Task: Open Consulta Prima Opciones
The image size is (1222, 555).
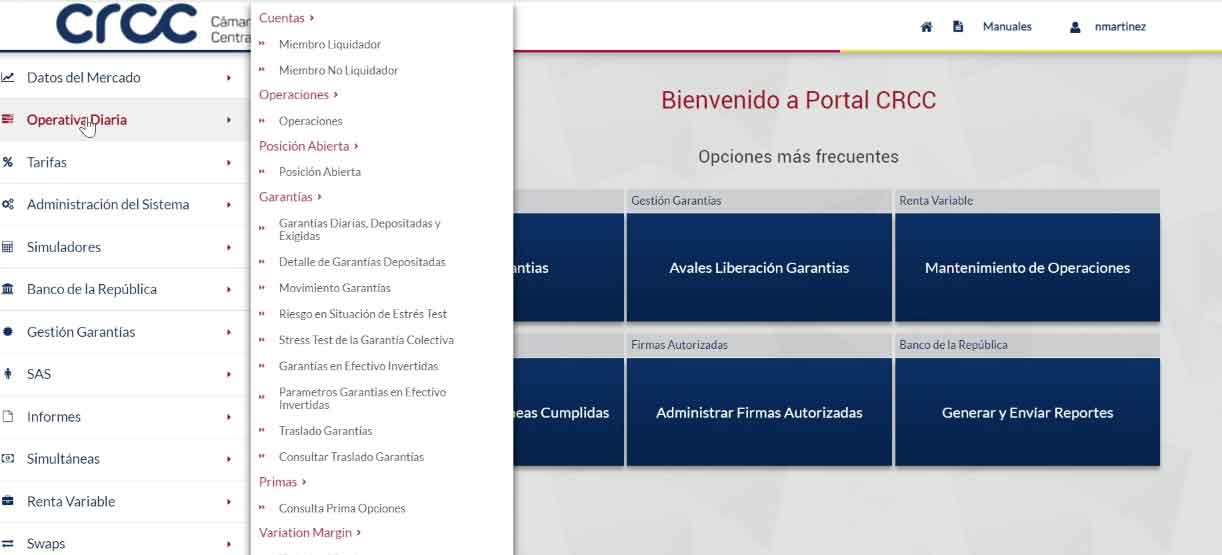Action: [x=342, y=508]
